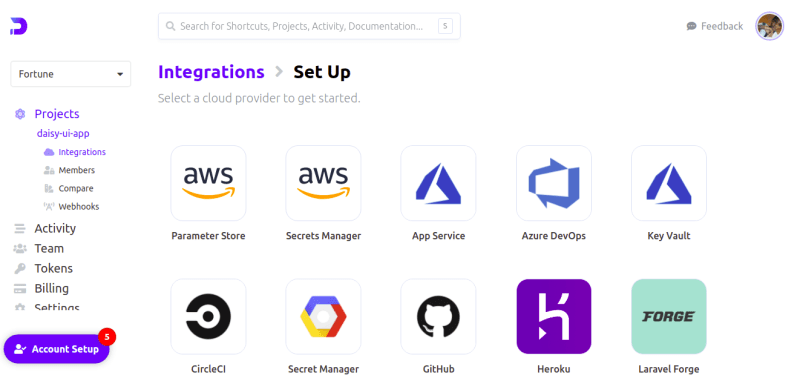The width and height of the screenshot is (800, 375).
Task: Go back via Integrations breadcrumb
Action: click(211, 72)
